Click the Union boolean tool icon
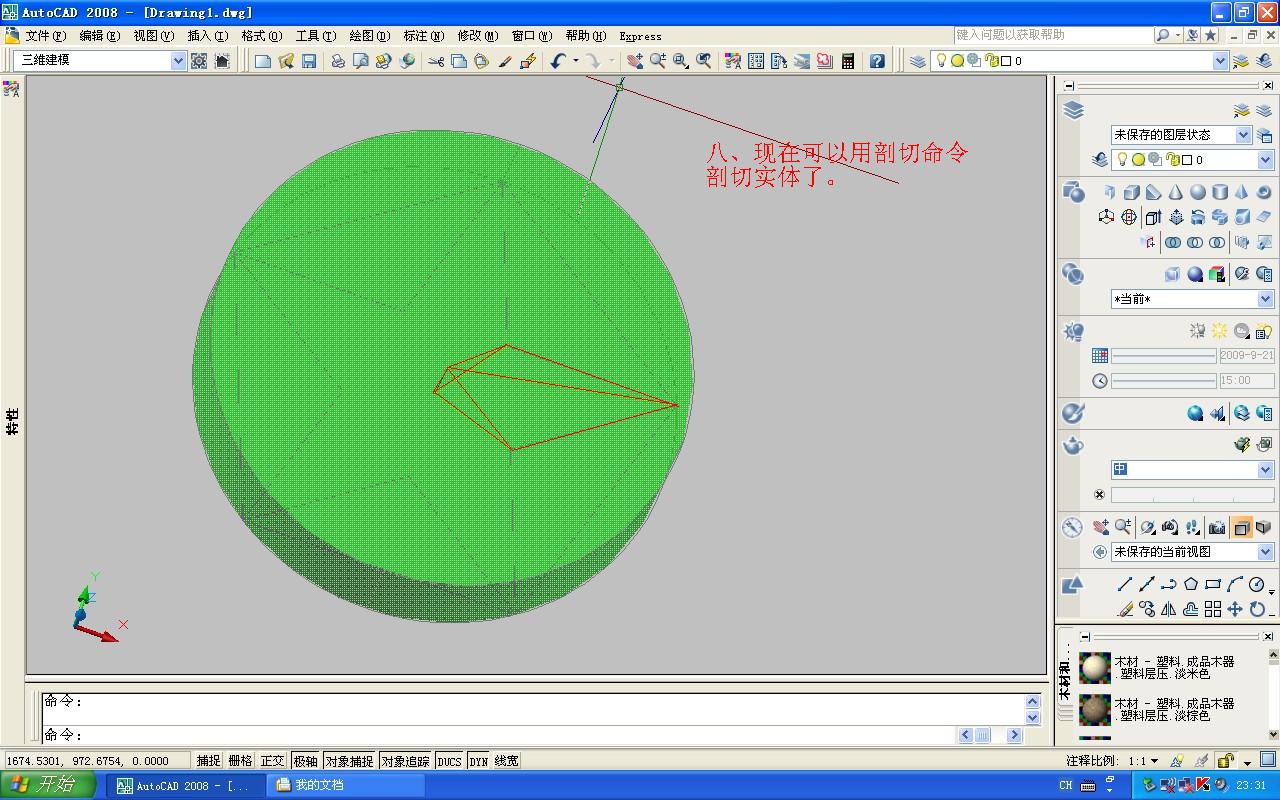Screen dimensions: 1280x800 pos(1173,242)
